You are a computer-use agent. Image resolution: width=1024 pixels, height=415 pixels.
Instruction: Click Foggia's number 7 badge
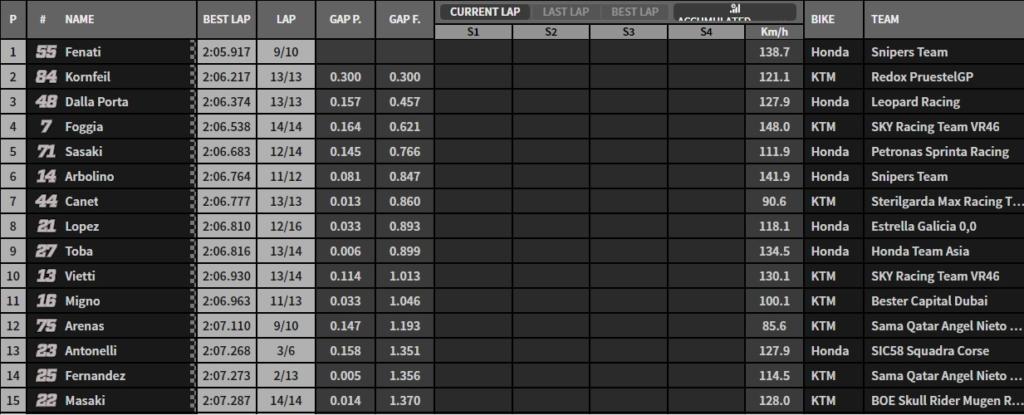click(44, 127)
